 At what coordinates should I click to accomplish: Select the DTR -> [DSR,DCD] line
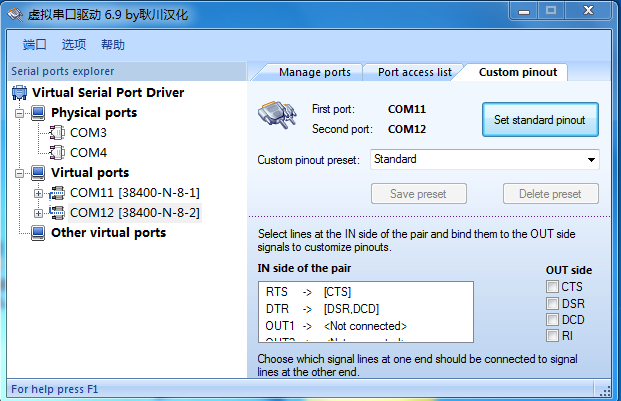[x=366, y=309]
